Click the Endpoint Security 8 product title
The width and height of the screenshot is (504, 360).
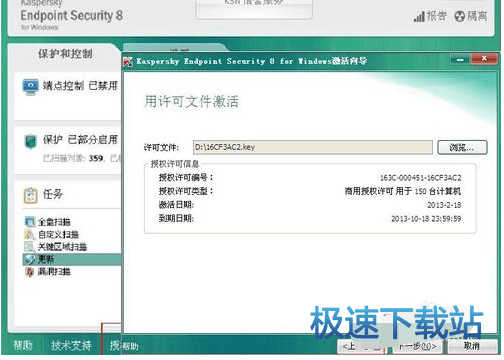pos(72,15)
